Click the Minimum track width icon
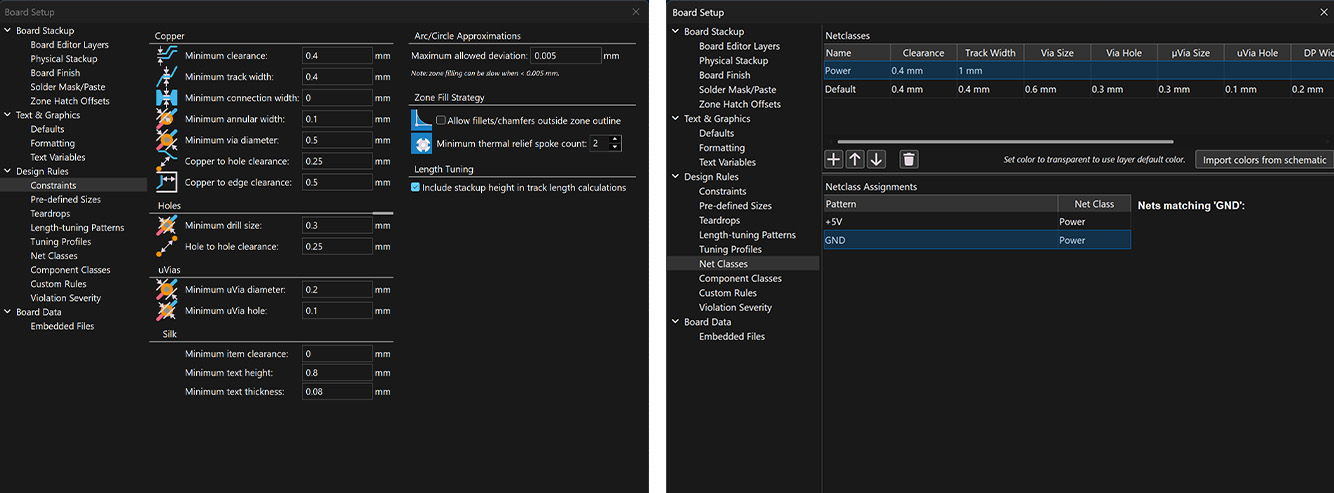 tap(166, 77)
